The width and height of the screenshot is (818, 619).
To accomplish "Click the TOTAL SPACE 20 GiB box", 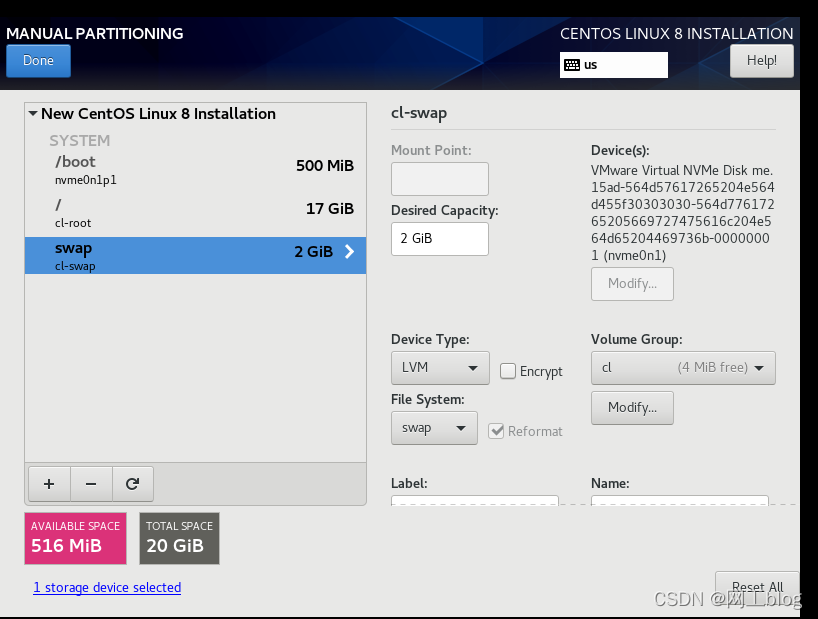I will (x=179, y=538).
